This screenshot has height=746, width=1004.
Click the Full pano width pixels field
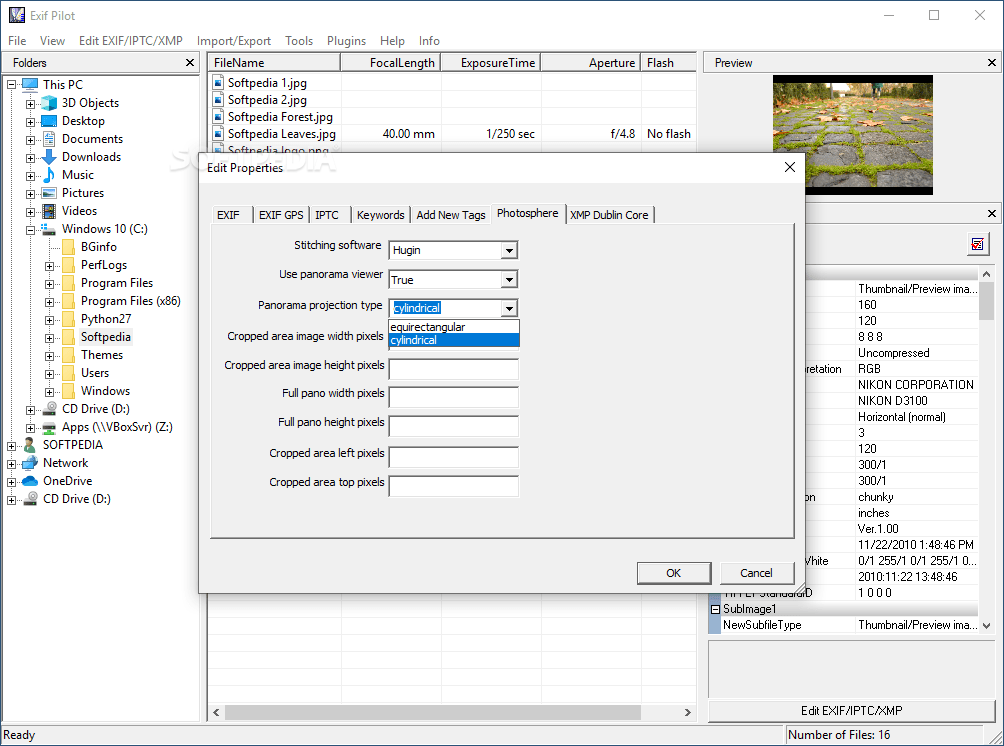point(453,397)
